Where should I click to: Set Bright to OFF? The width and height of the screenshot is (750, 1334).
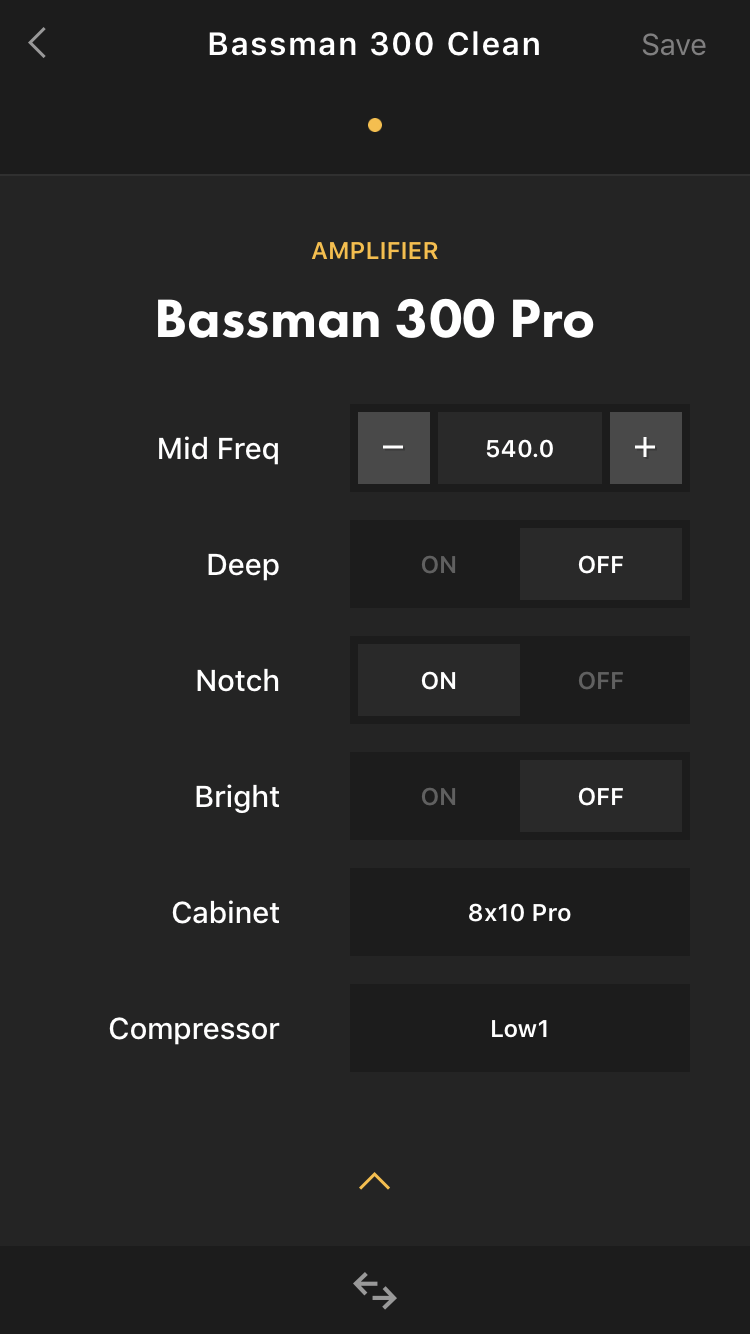click(601, 796)
